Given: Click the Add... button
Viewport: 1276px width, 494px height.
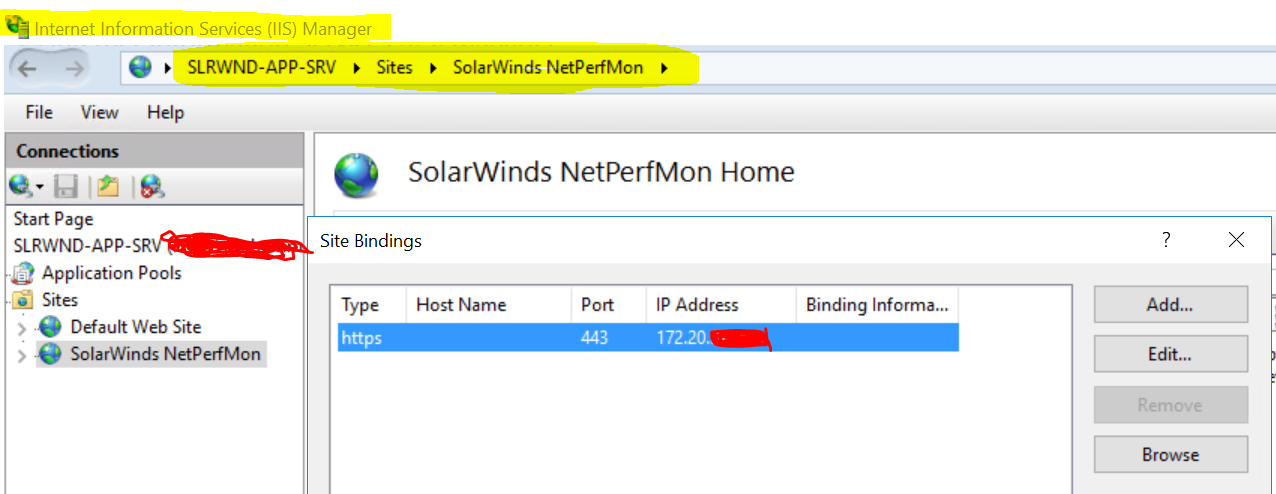Looking at the screenshot, I should point(1171,304).
